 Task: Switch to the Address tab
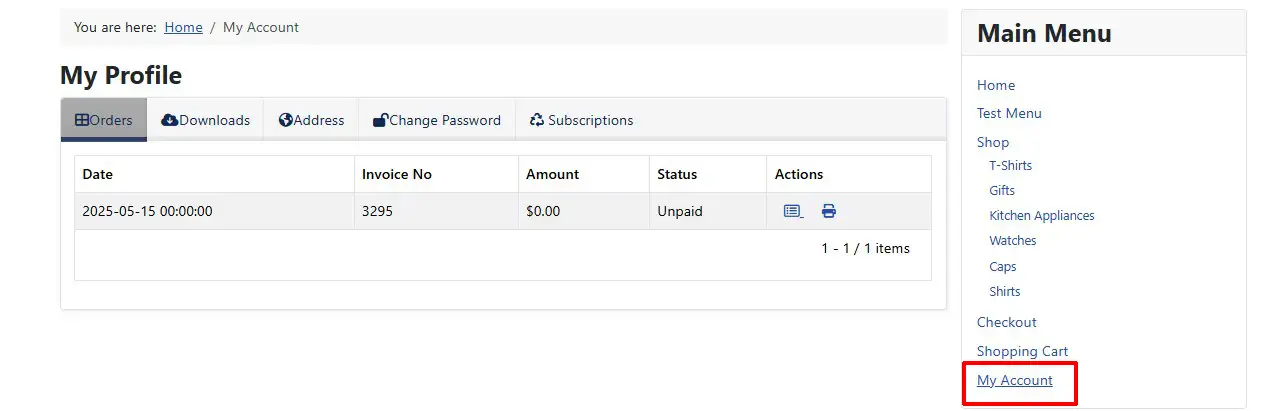pos(311,120)
